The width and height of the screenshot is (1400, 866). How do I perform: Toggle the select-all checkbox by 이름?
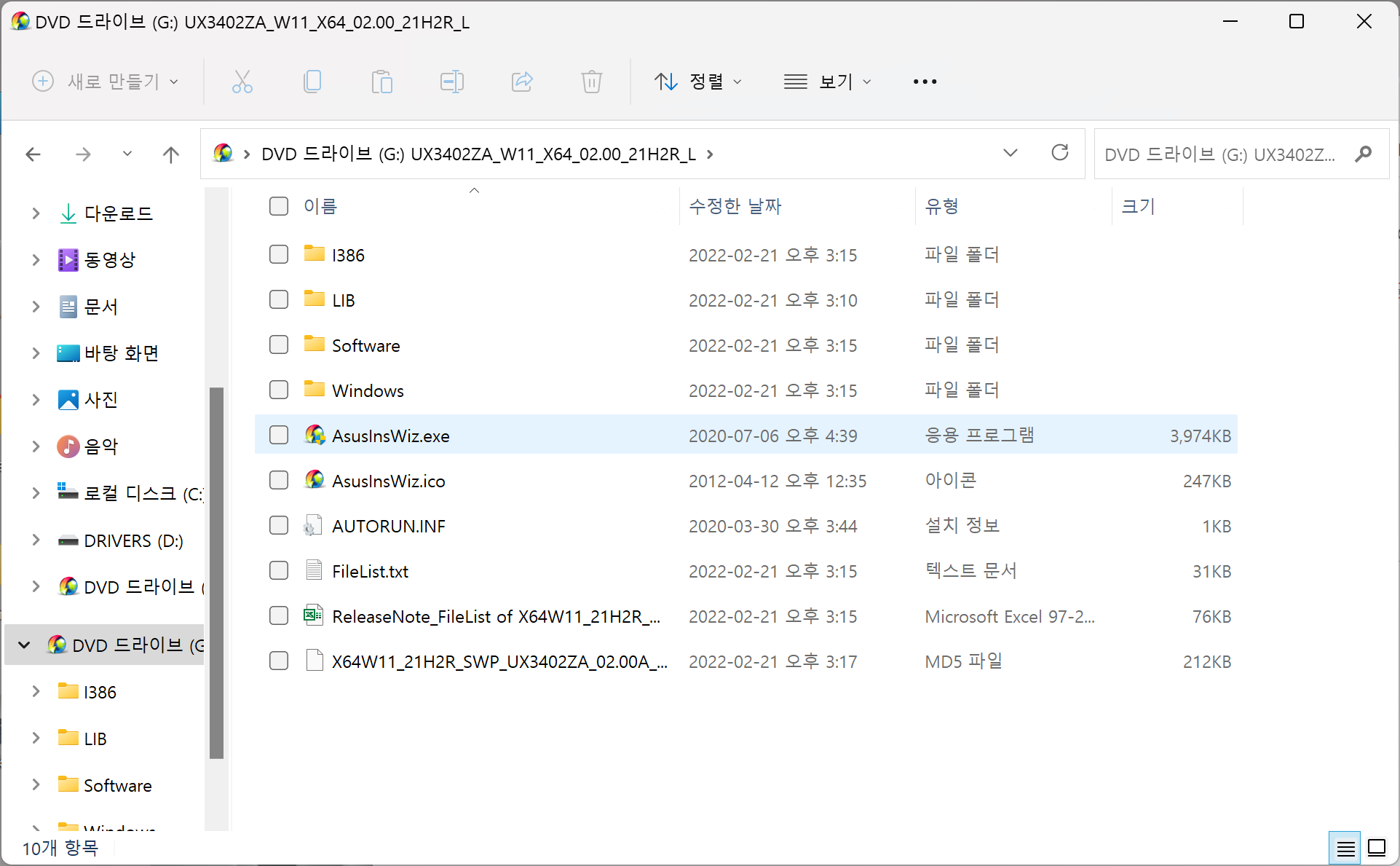[x=279, y=206]
